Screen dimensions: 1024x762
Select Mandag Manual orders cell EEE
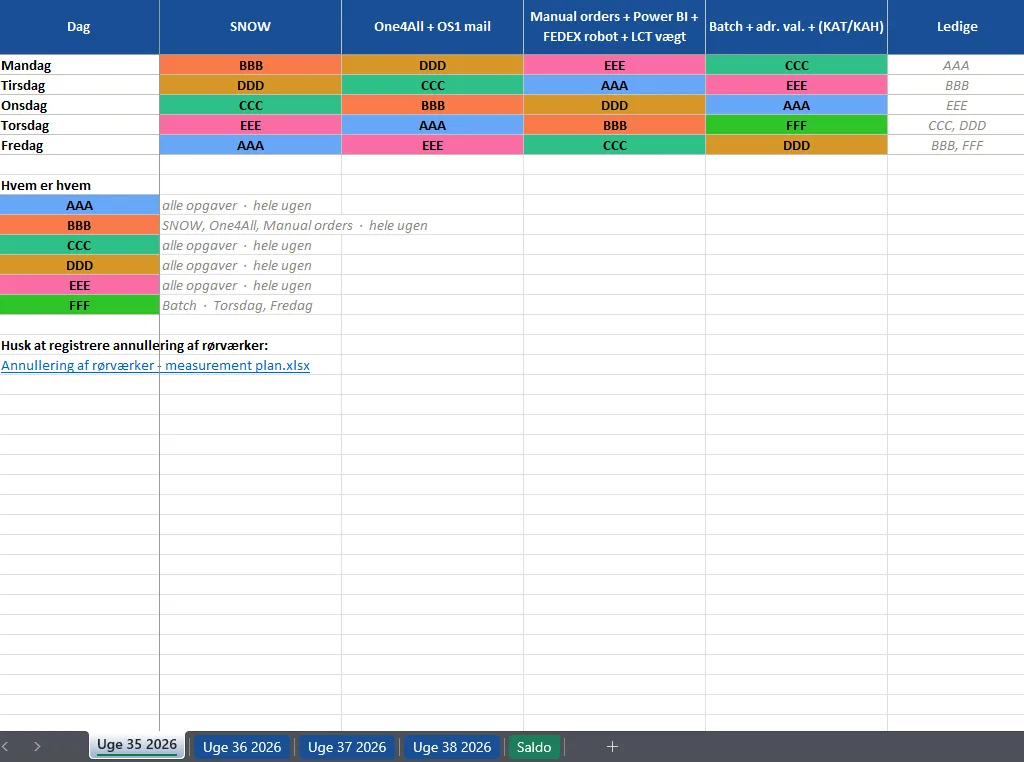click(615, 65)
